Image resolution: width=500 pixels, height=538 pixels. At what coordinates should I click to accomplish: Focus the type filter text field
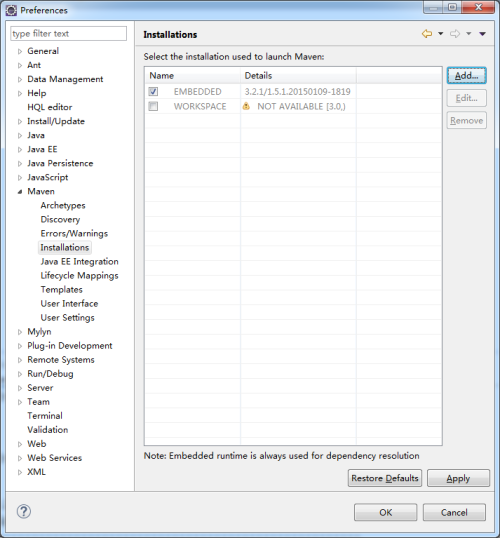pyautogui.click(x=68, y=34)
